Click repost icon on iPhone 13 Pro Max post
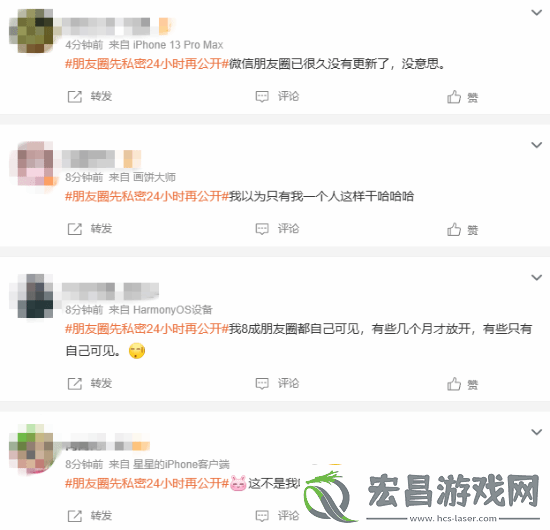The height and width of the screenshot is (530, 550). point(74,96)
